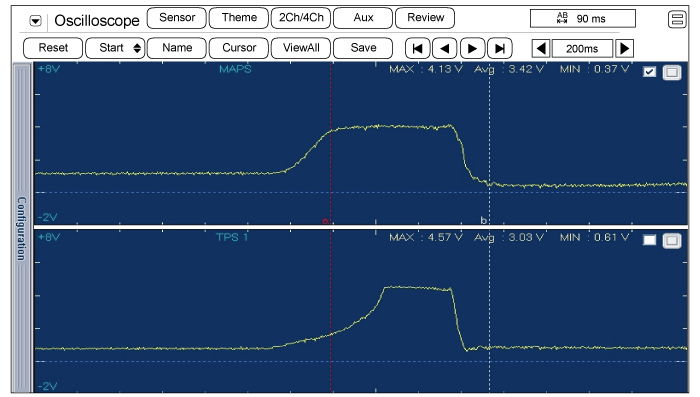
Task: Open dropdown arrow beside Oscilloscope title
Action: (36, 21)
